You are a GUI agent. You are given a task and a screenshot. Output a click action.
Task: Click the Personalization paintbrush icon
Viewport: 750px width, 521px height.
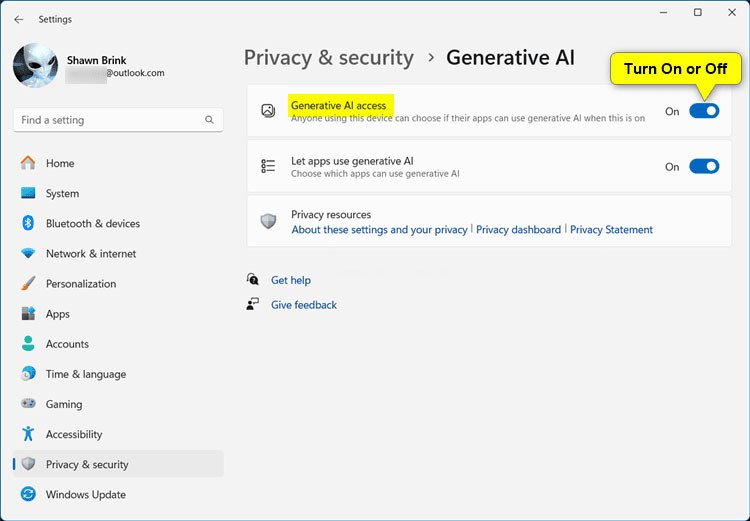pos(28,284)
